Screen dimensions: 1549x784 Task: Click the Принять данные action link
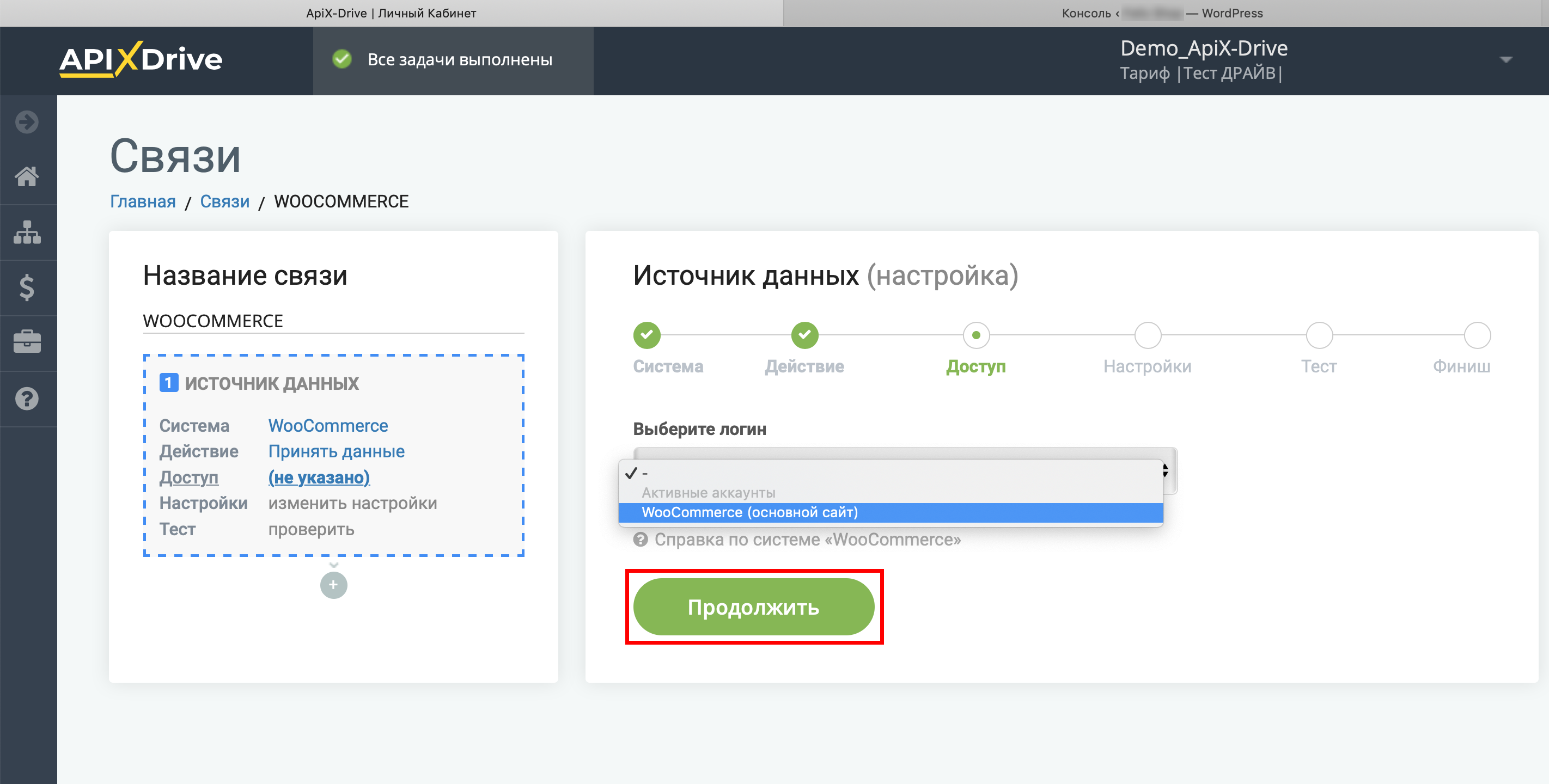(x=336, y=451)
